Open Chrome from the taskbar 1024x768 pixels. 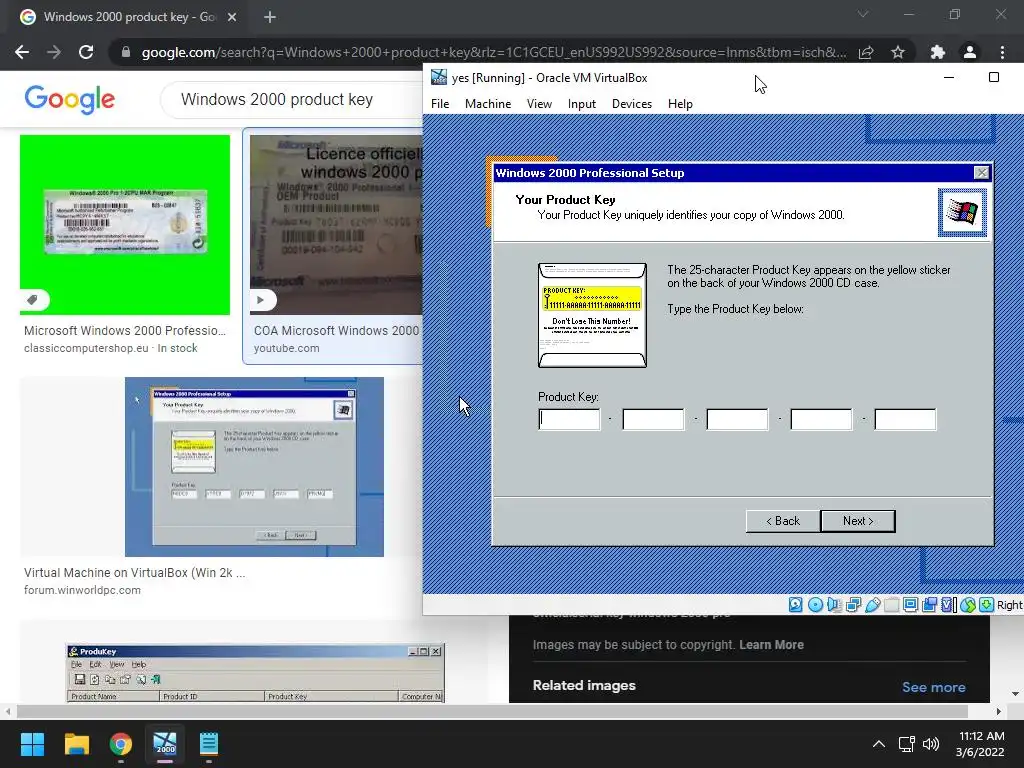(x=121, y=744)
